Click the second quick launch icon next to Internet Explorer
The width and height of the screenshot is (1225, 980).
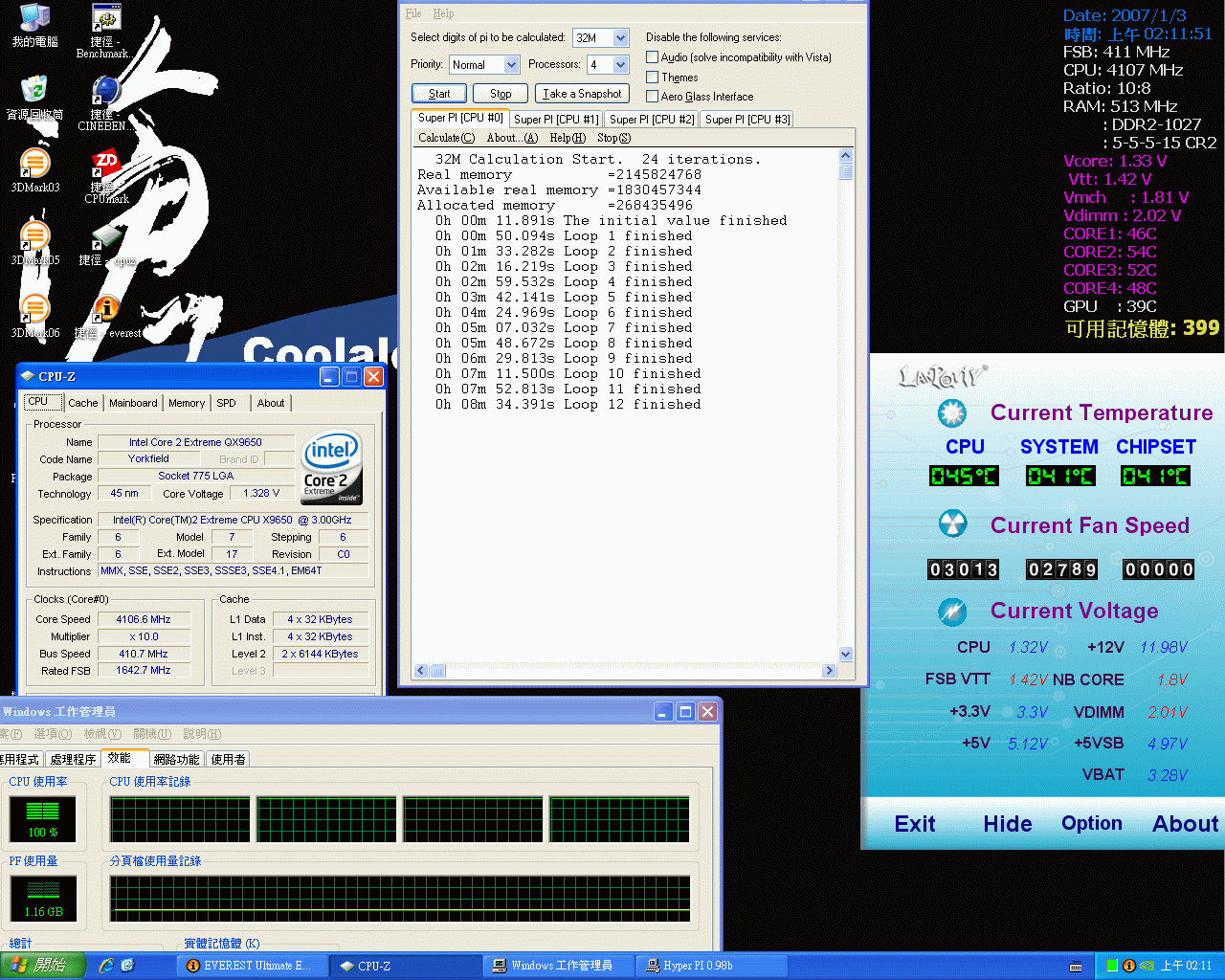(x=127, y=966)
